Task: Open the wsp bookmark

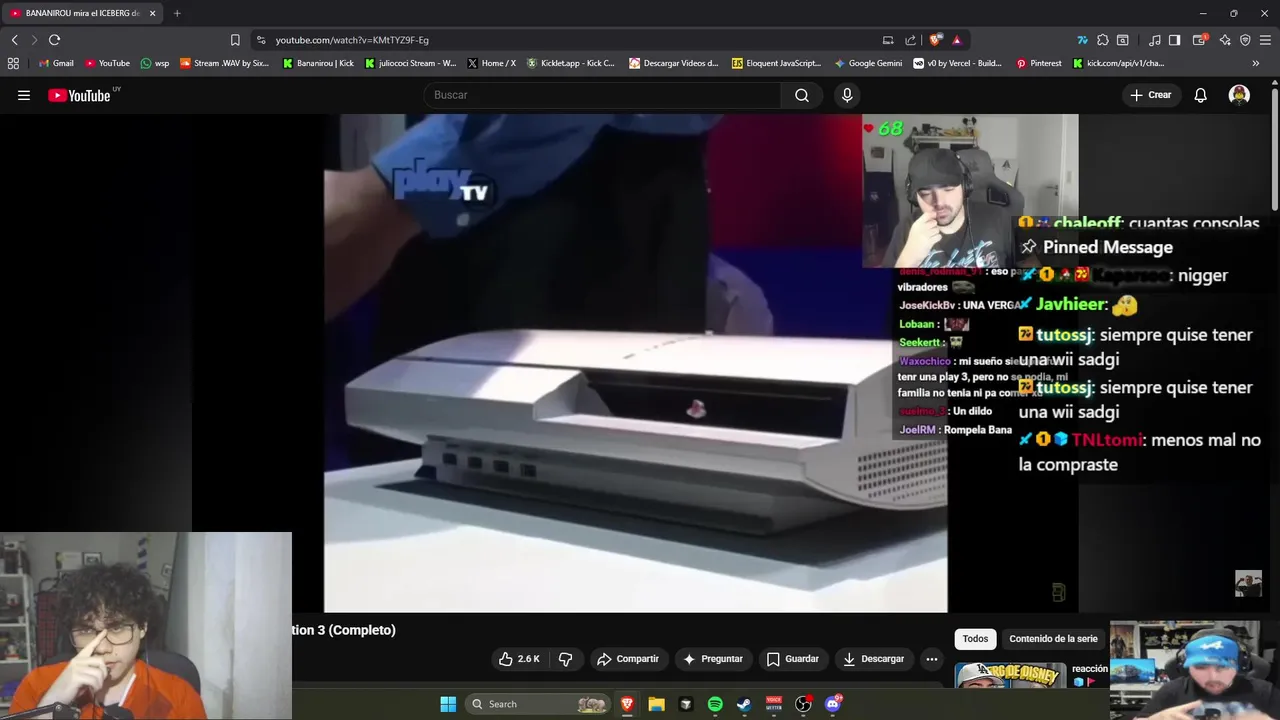Action: pyautogui.click(x=155, y=63)
